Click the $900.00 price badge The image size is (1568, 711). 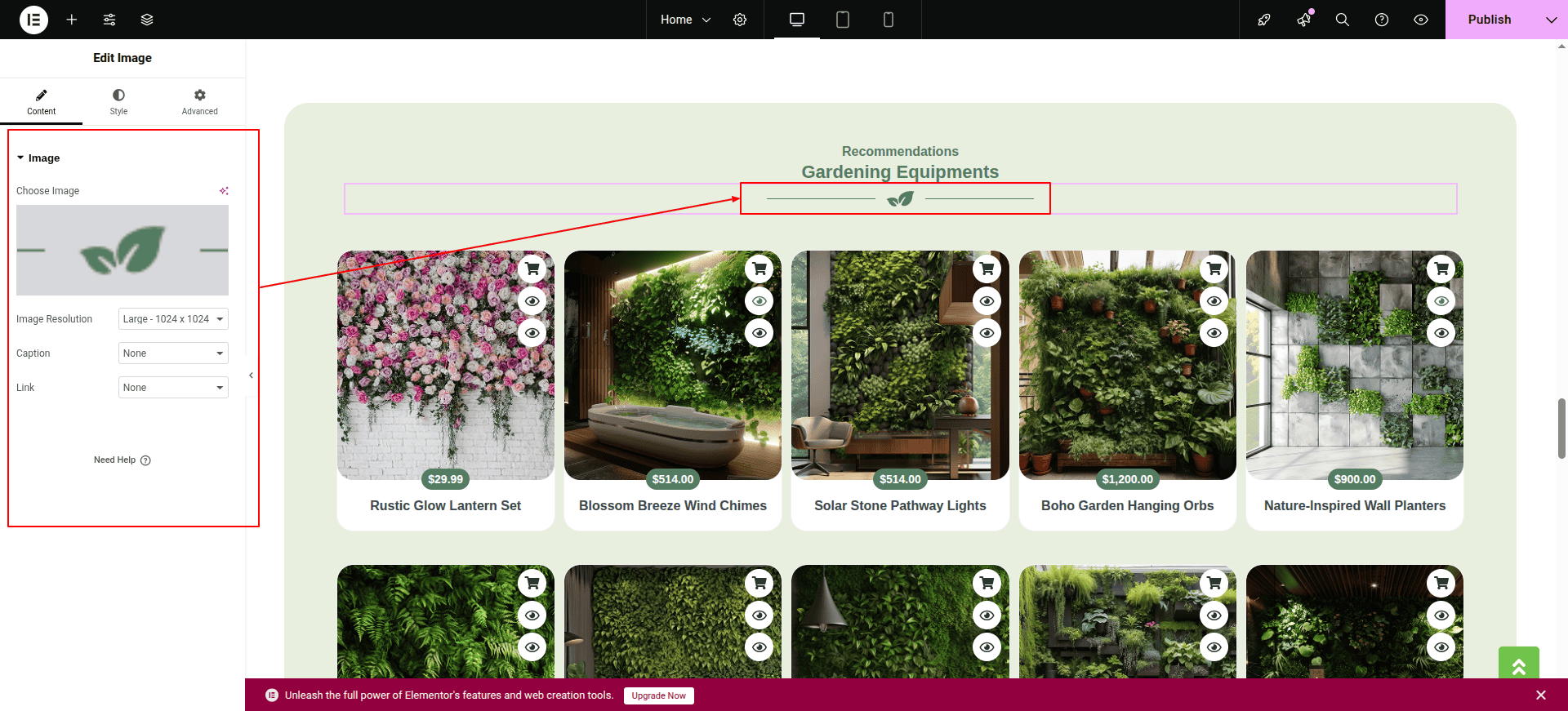point(1355,479)
